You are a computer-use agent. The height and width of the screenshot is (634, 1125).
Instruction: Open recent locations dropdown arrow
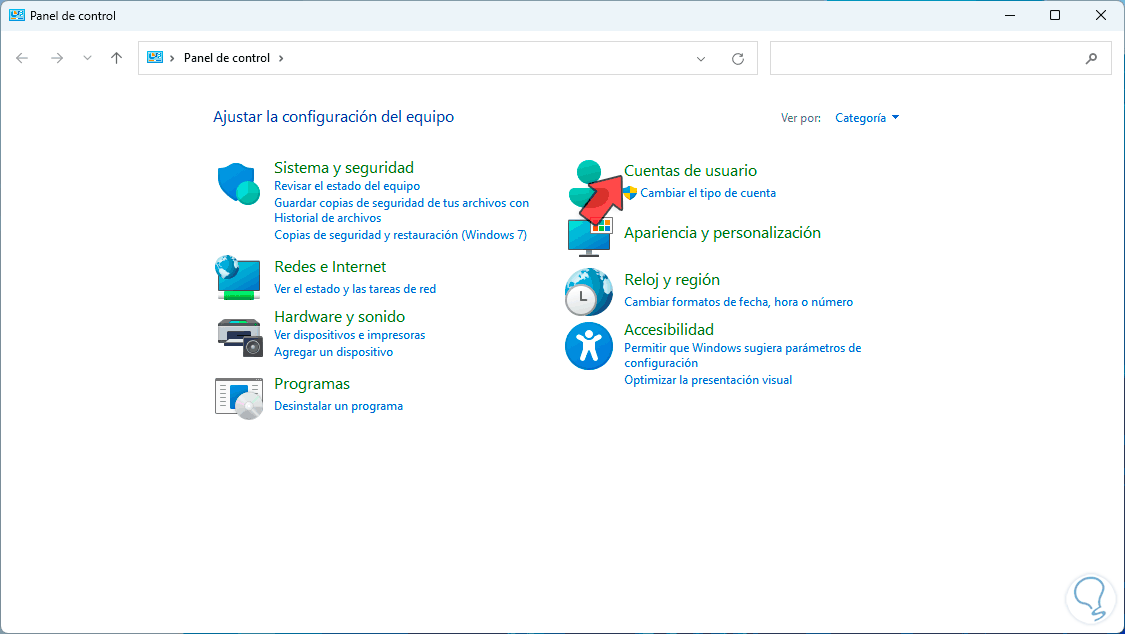coord(87,58)
